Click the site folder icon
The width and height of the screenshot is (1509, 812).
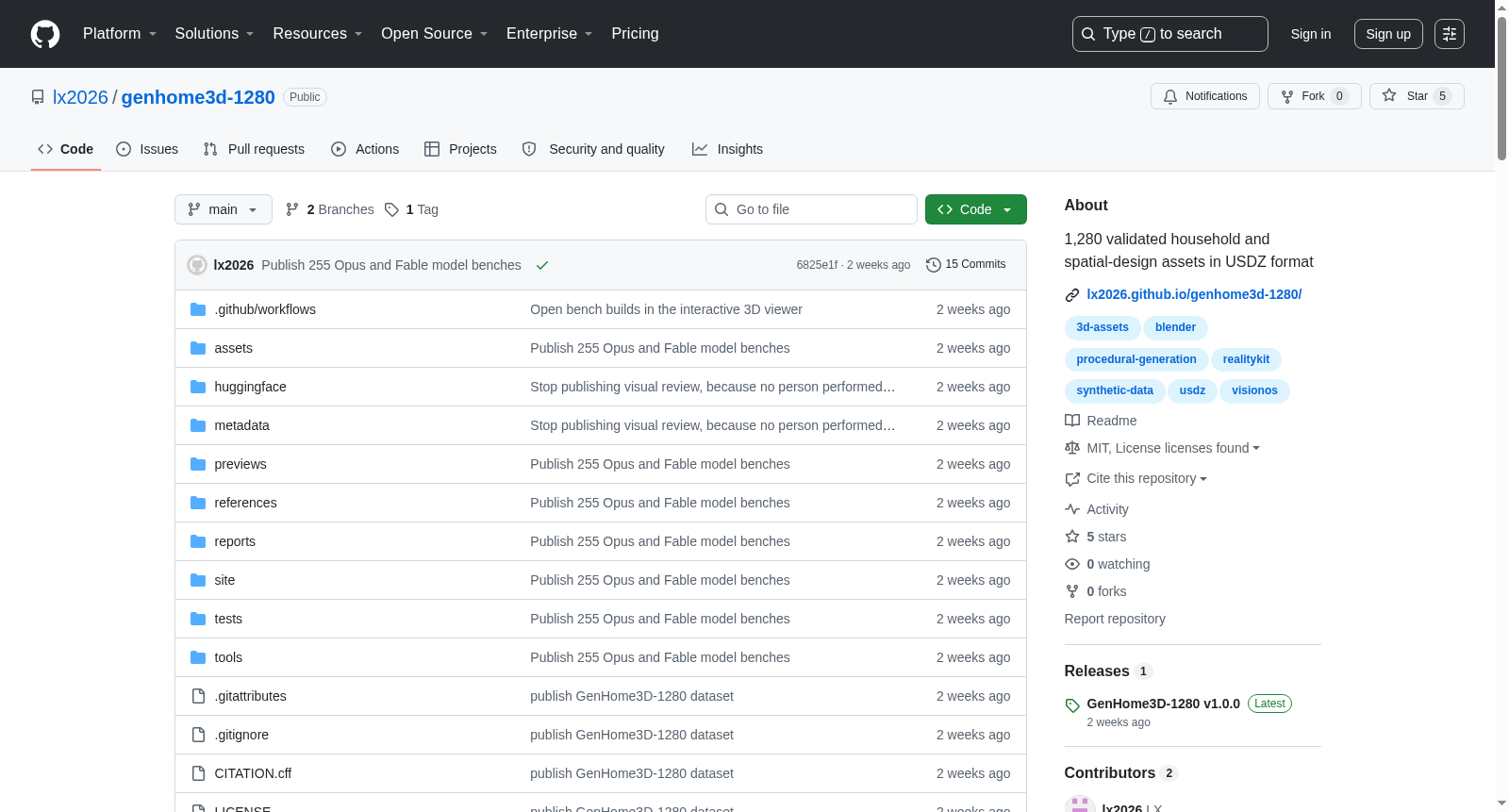[x=198, y=580]
